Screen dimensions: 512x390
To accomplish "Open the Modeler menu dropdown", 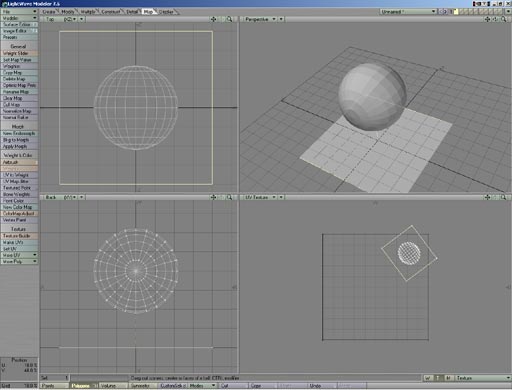I will [19, 18].
